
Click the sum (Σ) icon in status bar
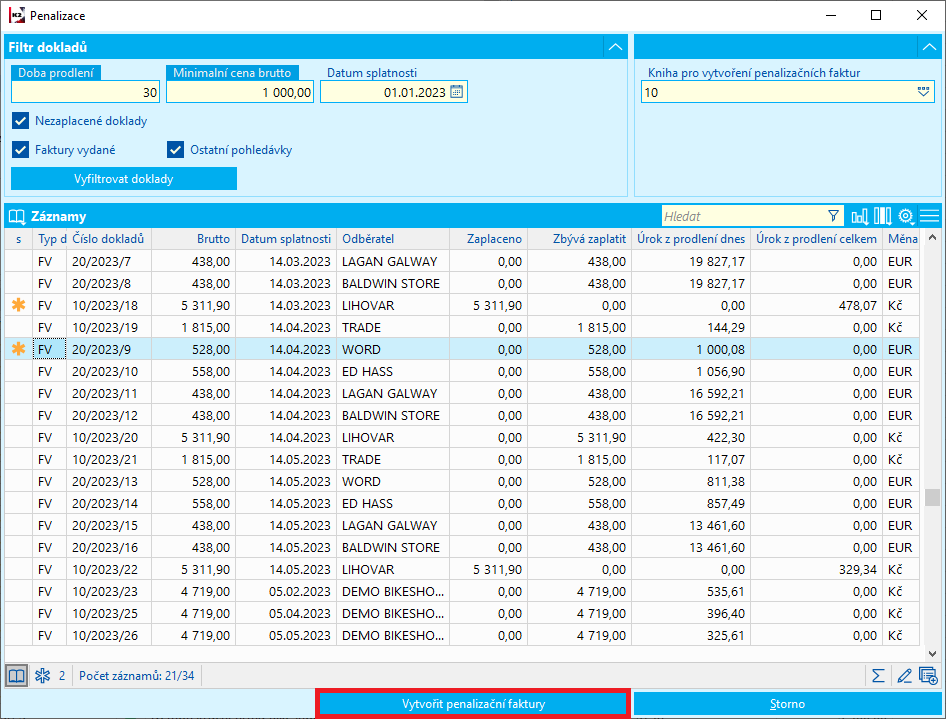point(878,676)
